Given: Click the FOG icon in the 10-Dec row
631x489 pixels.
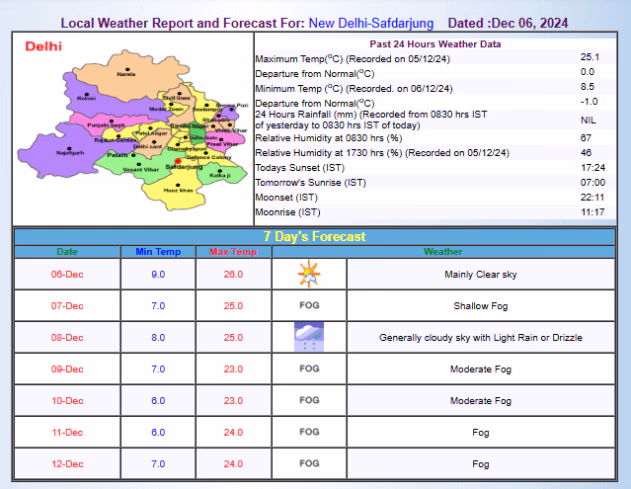Looking at the screenshot, I should 308,400.
